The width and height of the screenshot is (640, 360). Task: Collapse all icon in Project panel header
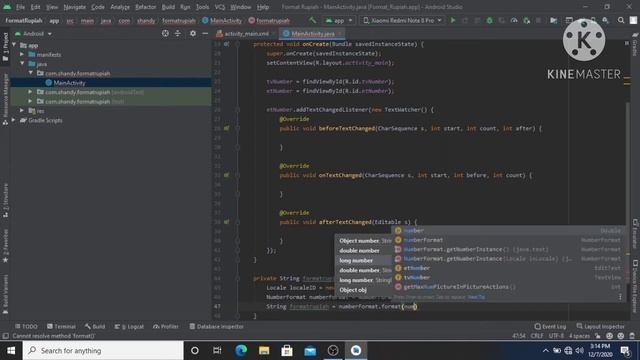[x=178, y=33]
